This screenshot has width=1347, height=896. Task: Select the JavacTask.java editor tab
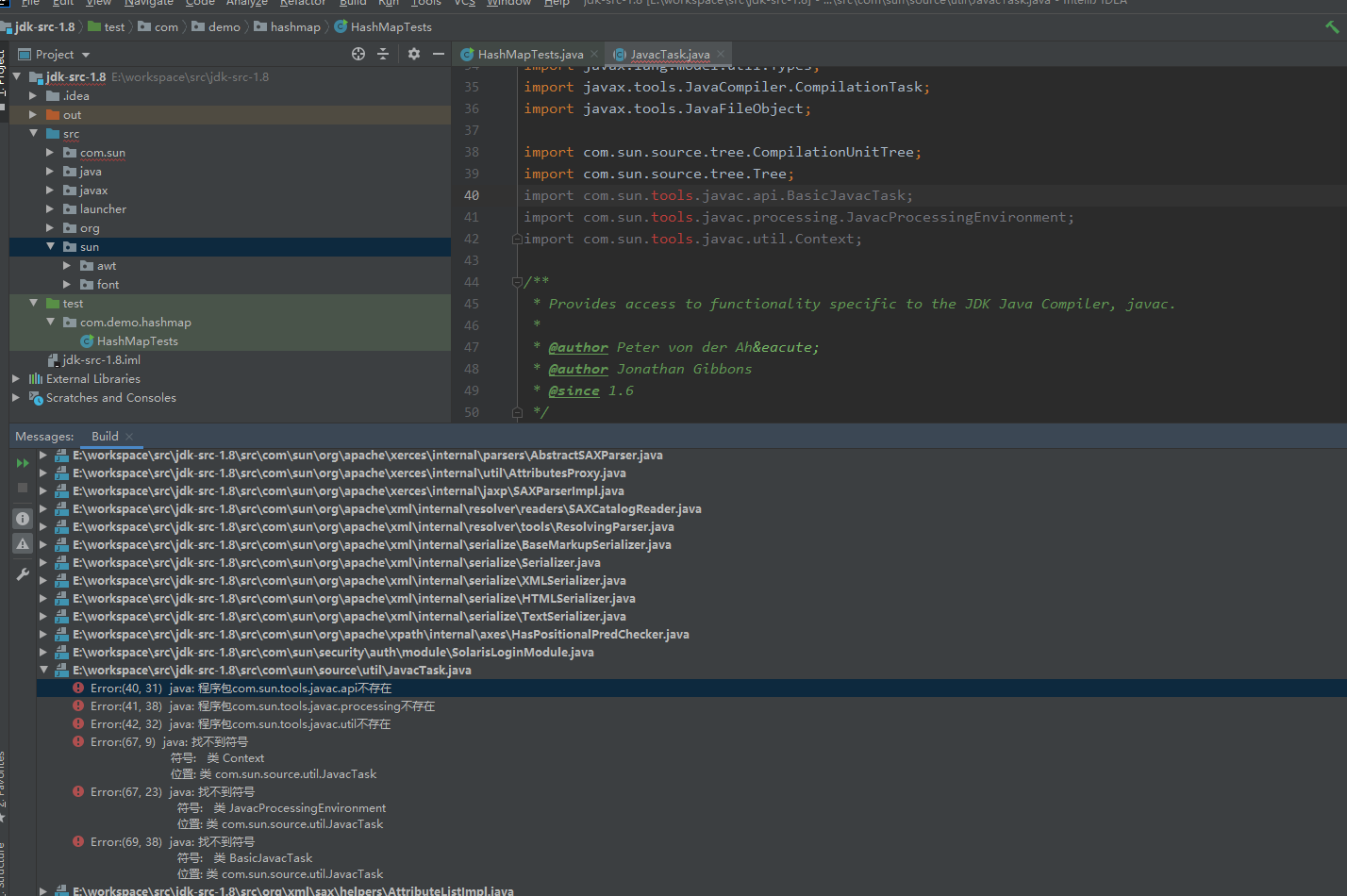click(670, 55)
